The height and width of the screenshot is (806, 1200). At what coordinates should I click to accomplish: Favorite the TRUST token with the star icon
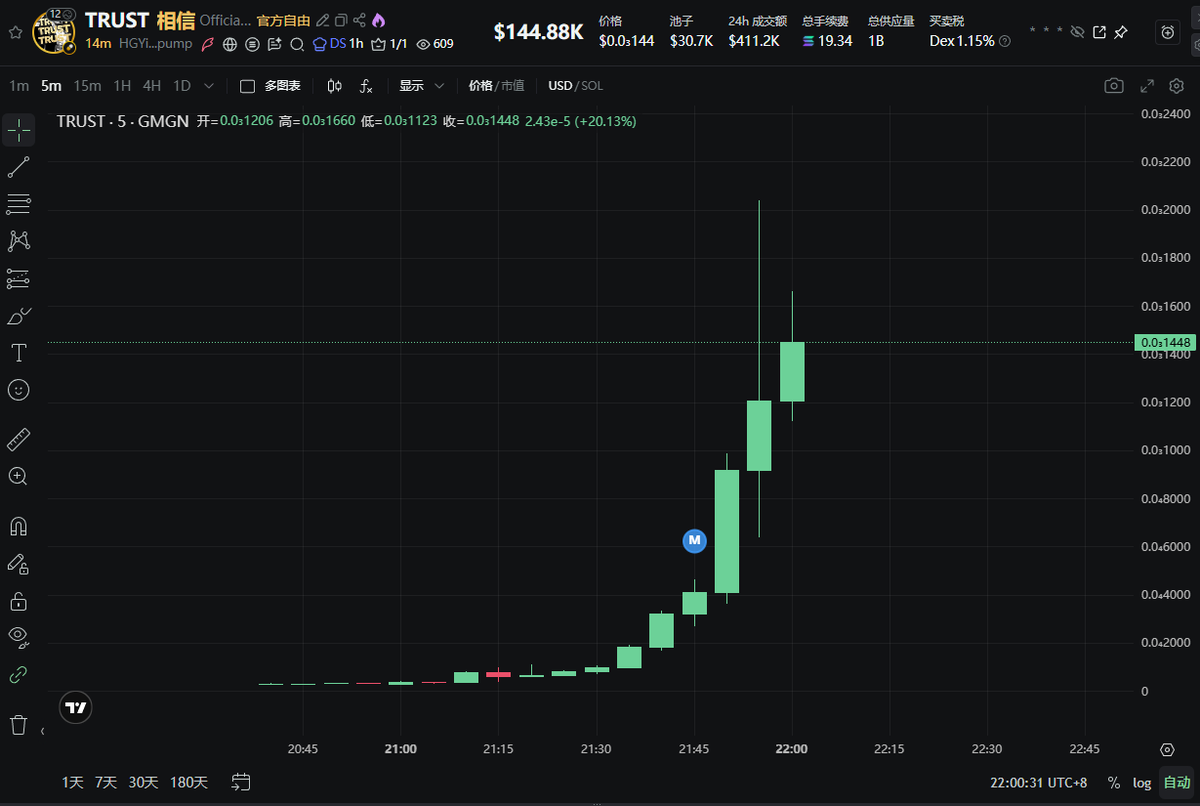[15, 32]
